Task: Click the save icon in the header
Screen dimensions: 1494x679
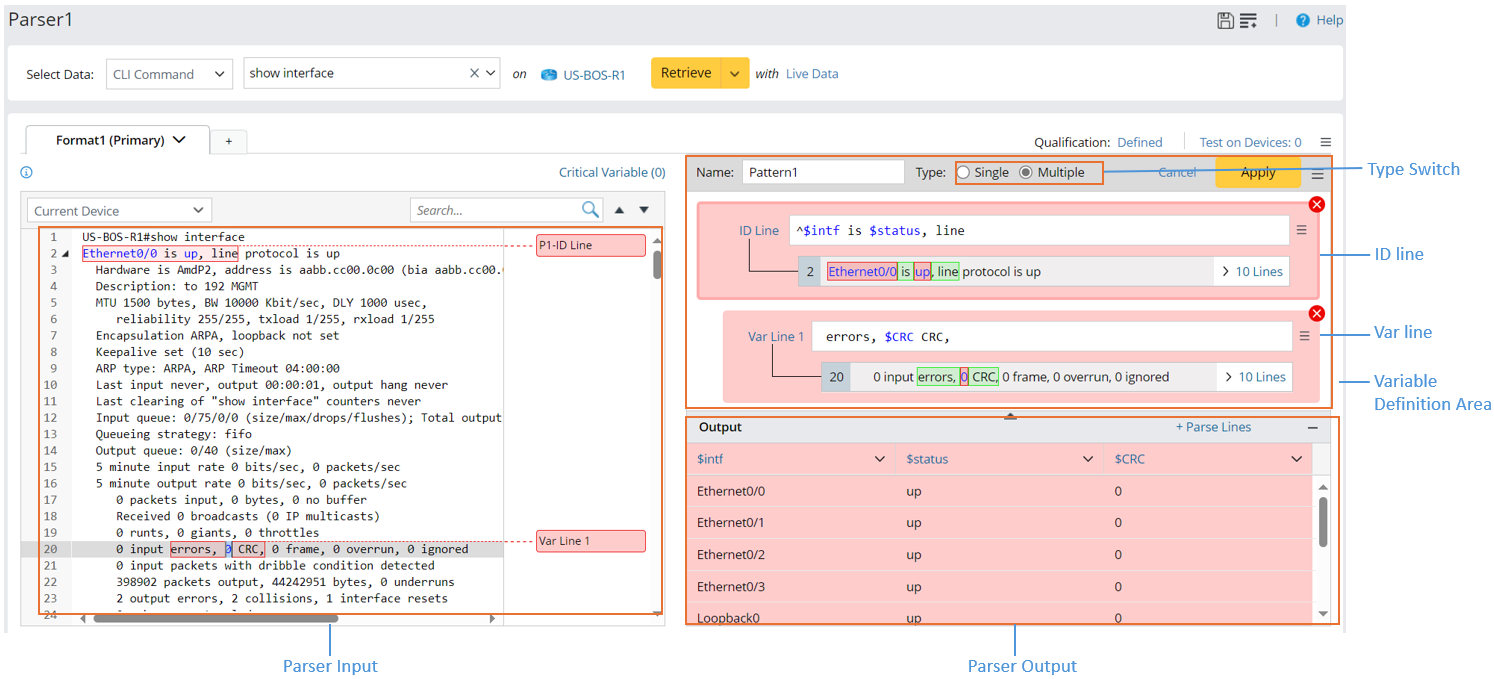Action: tap(1225, 21)
